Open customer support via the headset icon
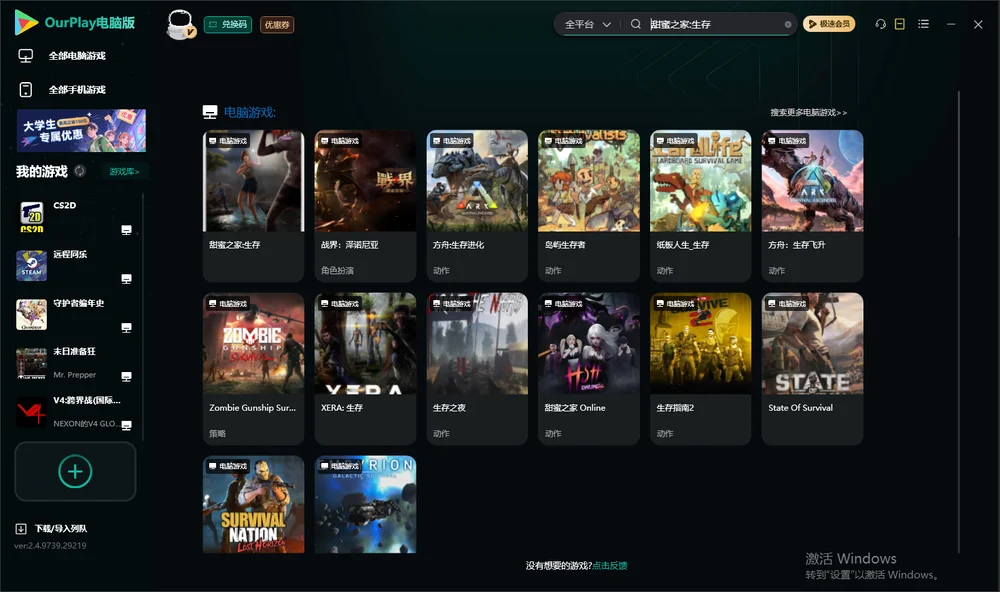The width and height of the screenshot is (1000, 592). [881, 24]
